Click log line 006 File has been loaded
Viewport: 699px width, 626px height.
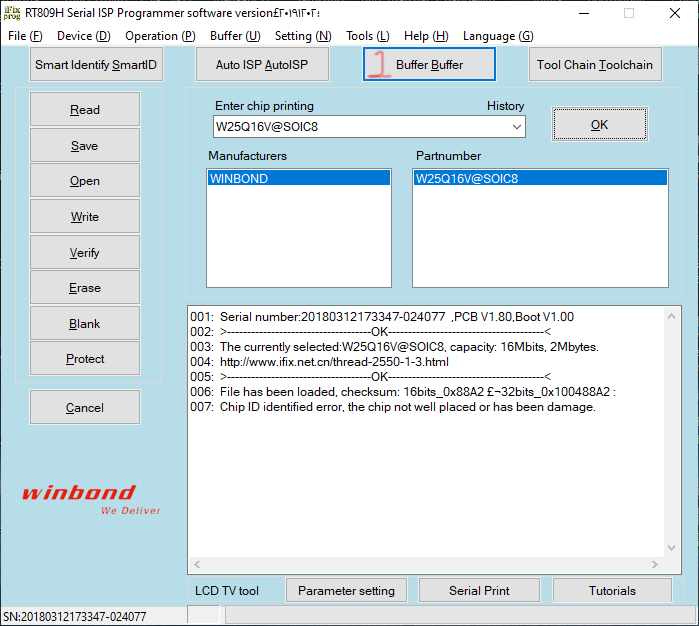click(403, 391)
